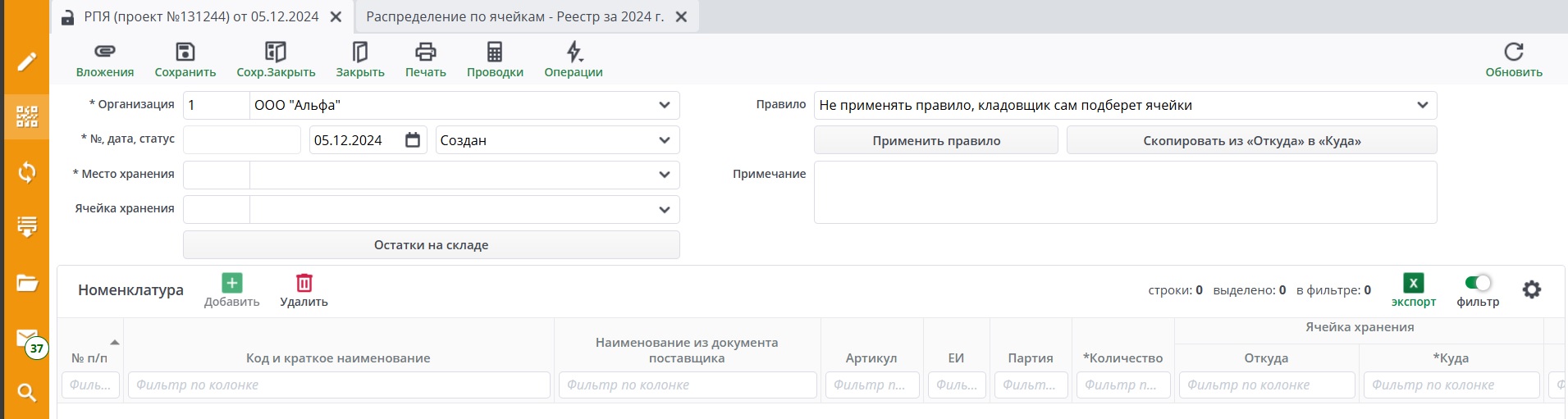
Task: Click Обновить refresh icon
Action: 1513,52
